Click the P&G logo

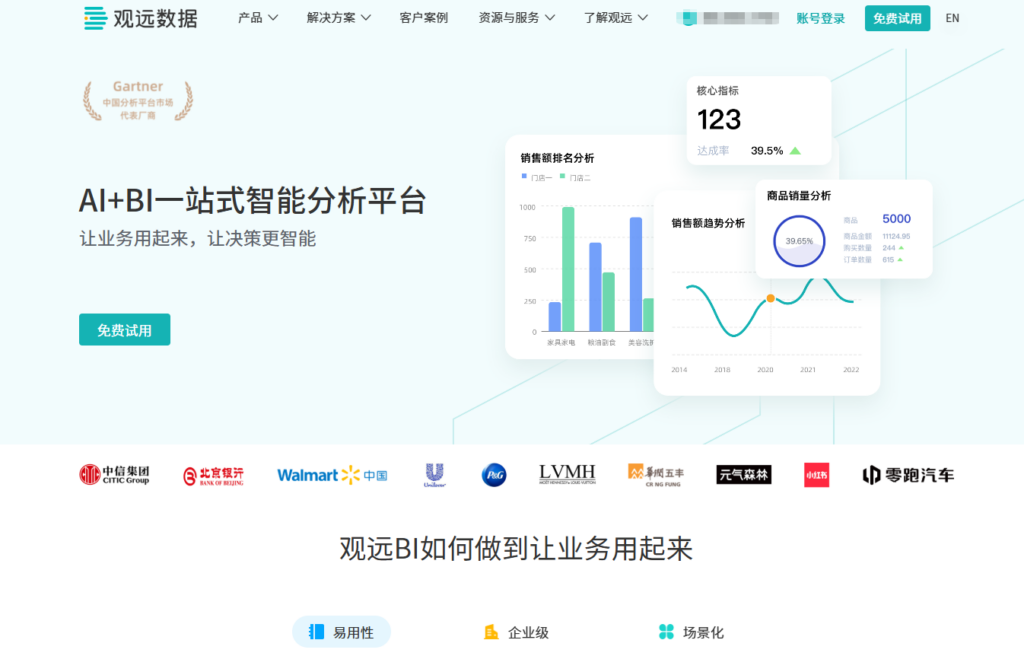coord(494,475)
